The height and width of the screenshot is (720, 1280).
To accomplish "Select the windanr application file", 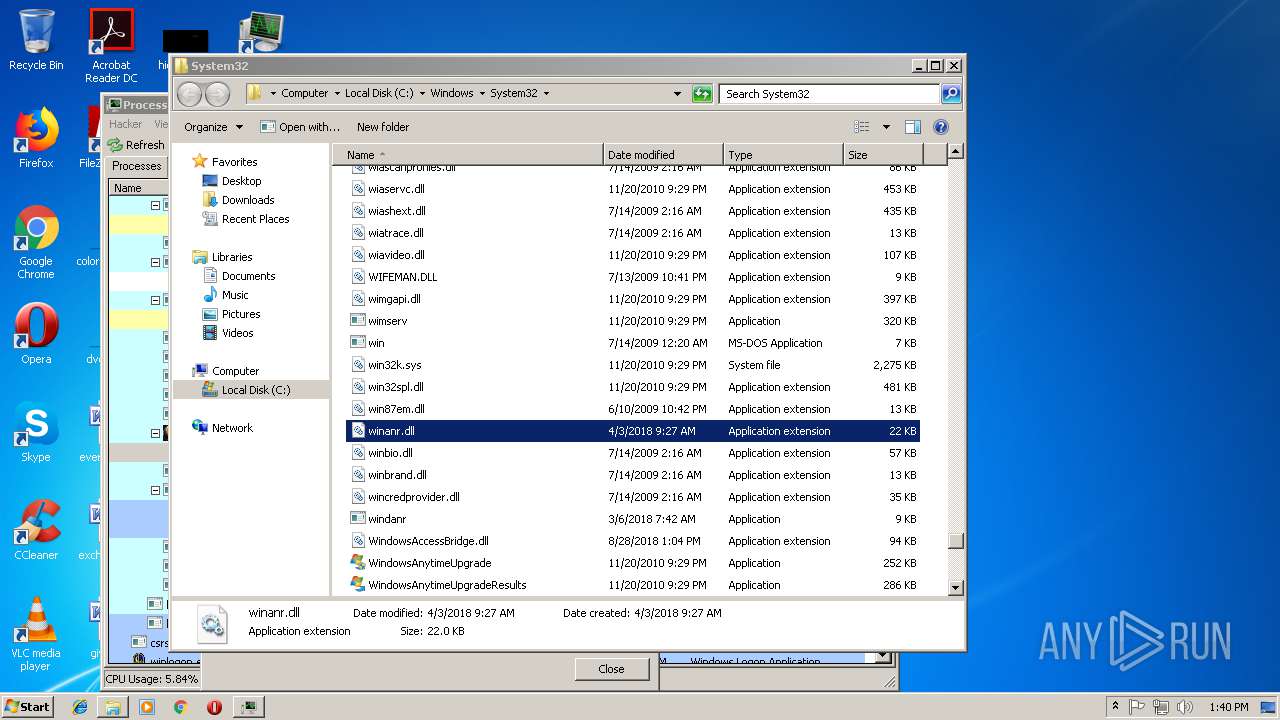I will [632, 519].
